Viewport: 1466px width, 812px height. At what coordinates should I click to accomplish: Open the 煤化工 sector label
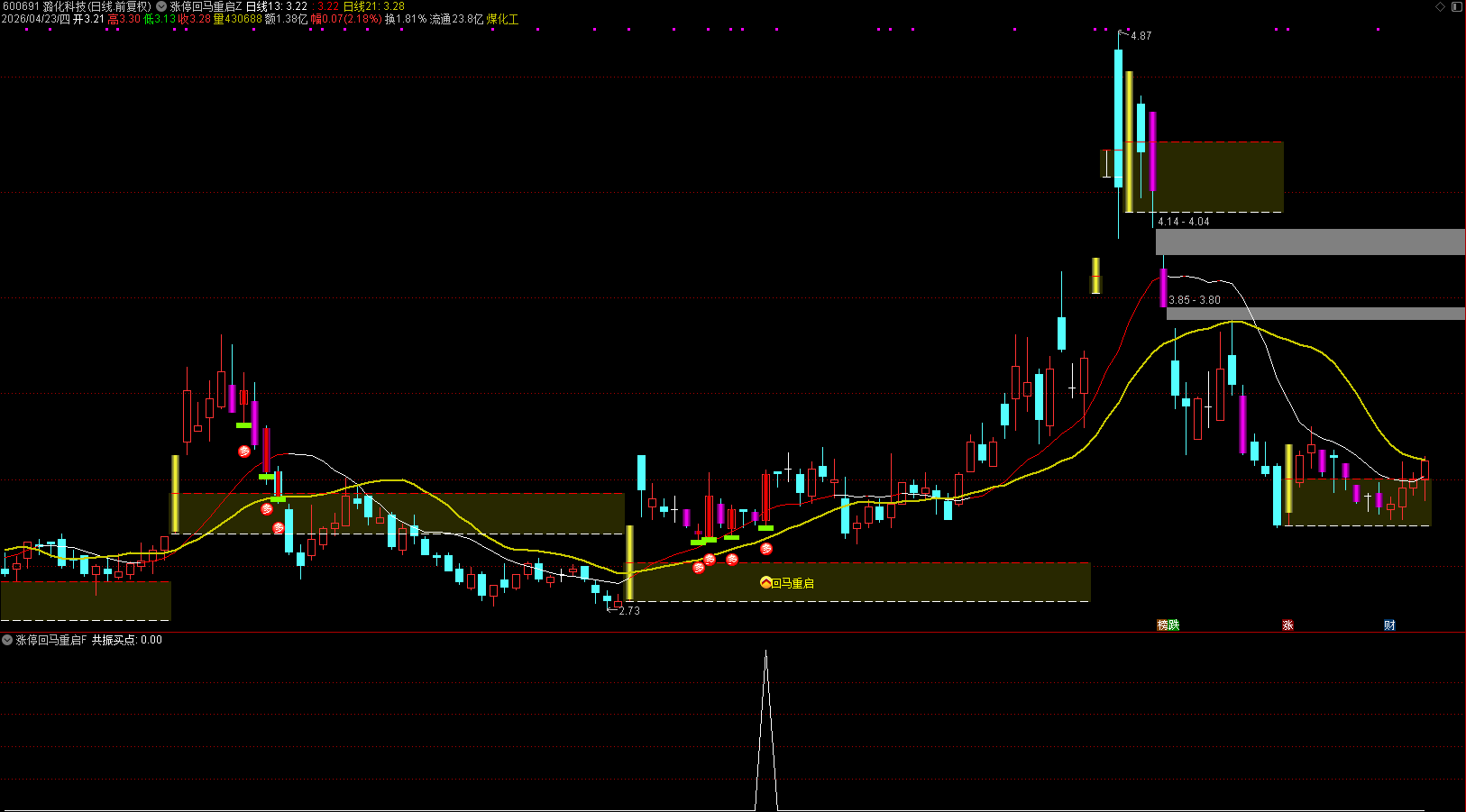(x=503, y=19)
